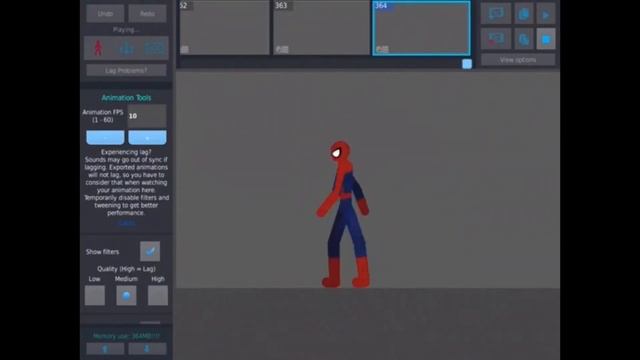Screen dimensions: 640x360
Task: Click the stop playback icon
Action: 546,39
